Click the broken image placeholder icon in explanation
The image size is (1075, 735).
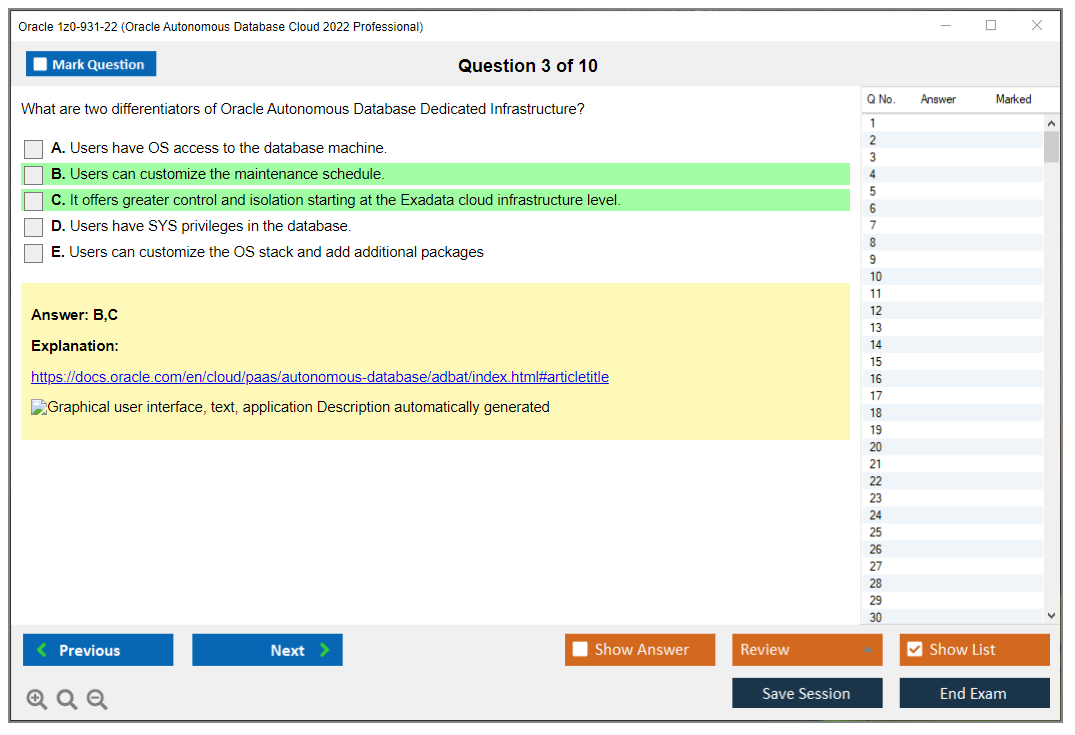[38, 406]
